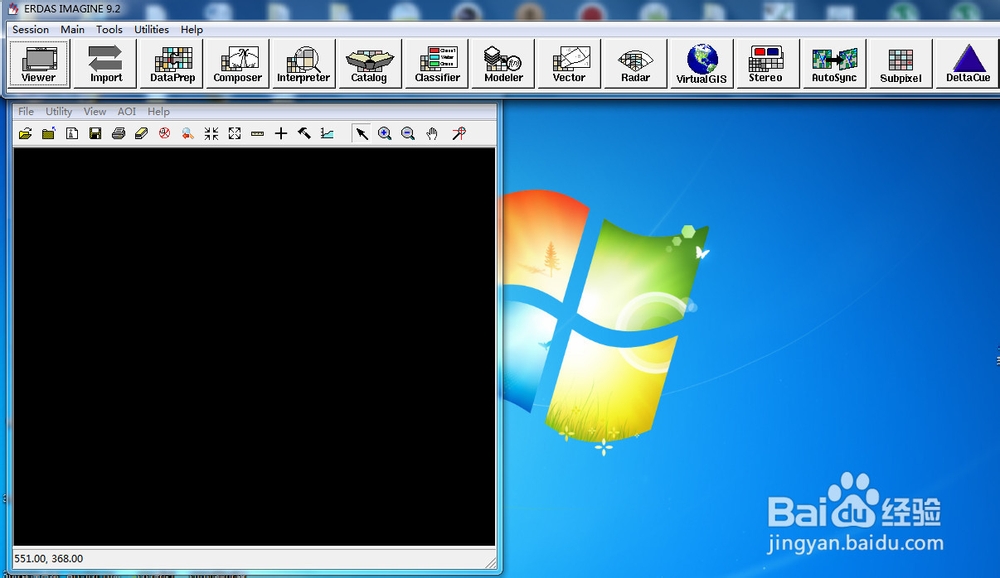Click the coordinates readout 551.00, 368.00

tap(48, 558)
